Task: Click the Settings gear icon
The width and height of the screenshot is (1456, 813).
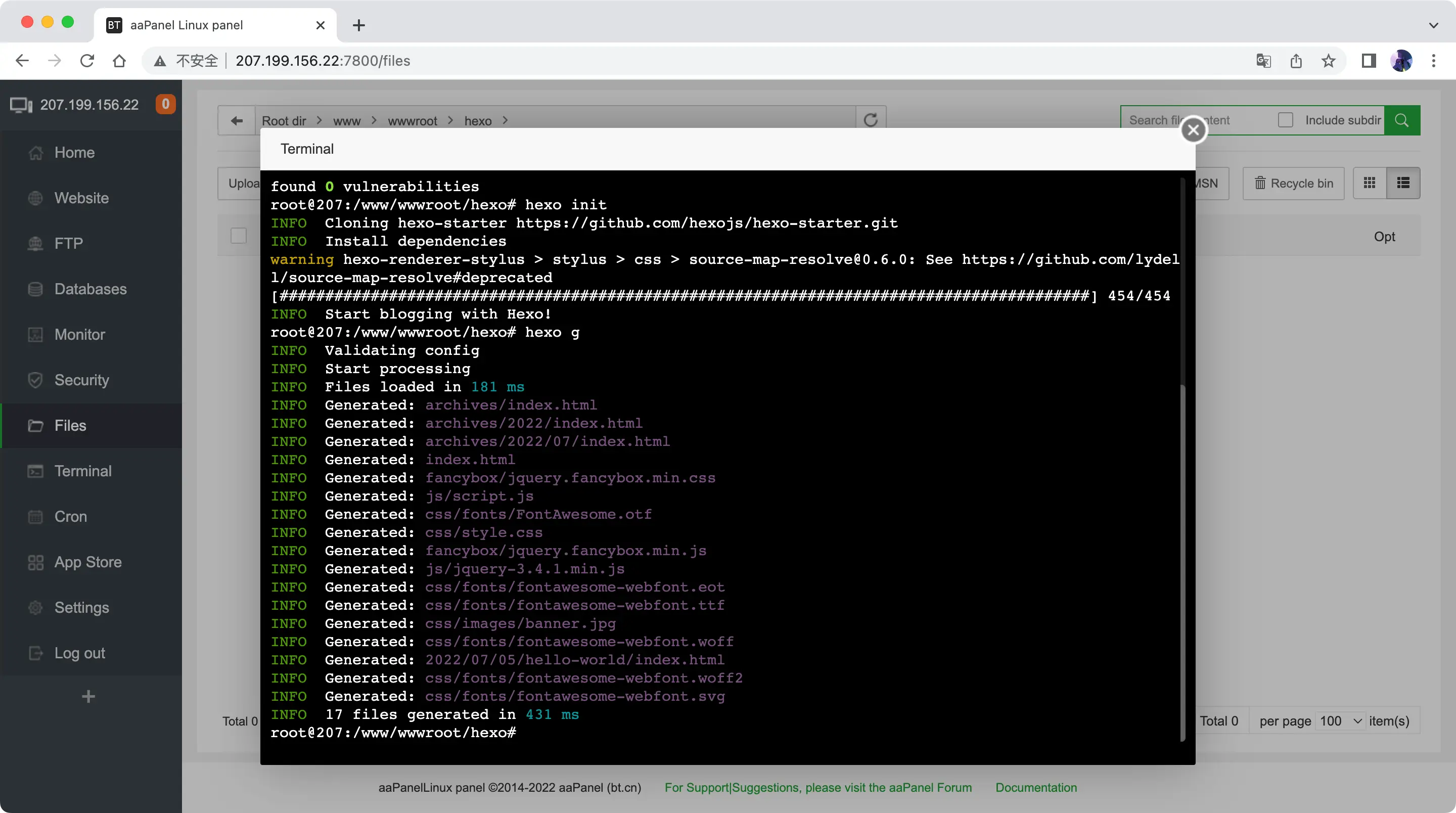Action: point(35,608)
